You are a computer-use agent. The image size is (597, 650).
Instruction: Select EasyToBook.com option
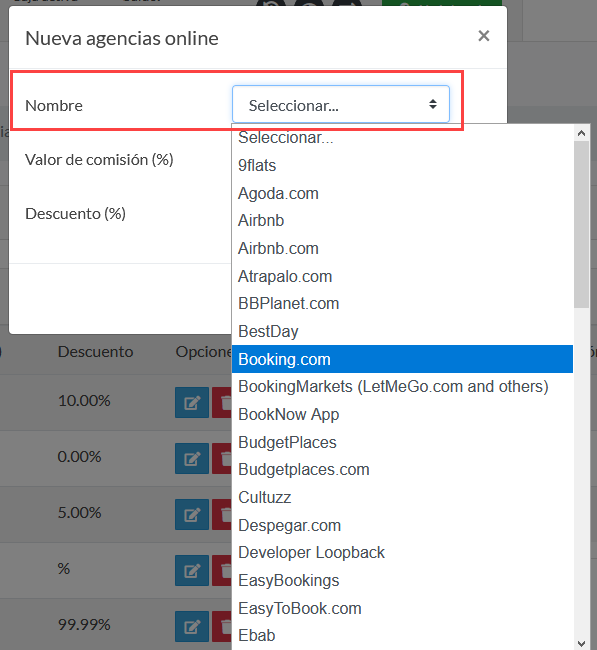pos(402,608)
